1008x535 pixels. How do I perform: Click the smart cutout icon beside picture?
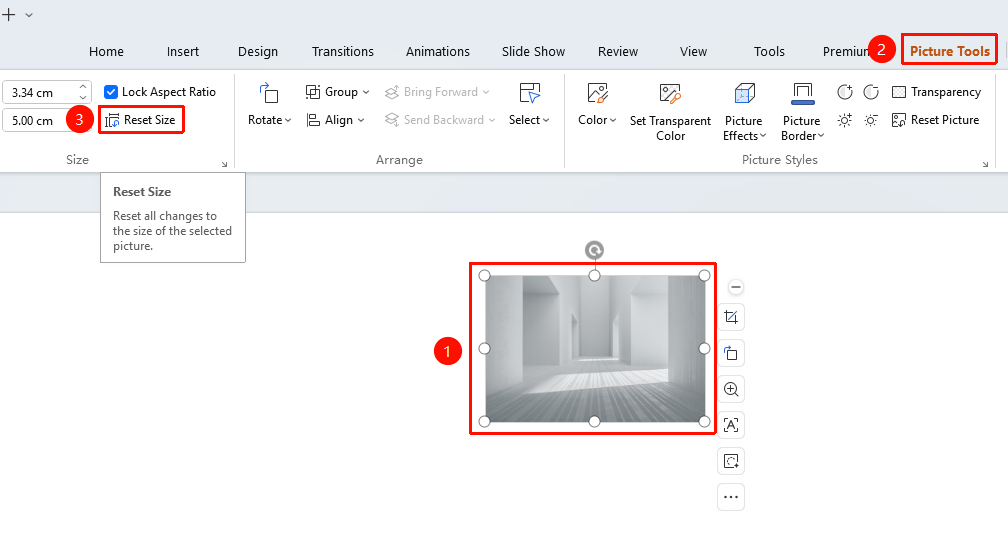tap(731, 461)
